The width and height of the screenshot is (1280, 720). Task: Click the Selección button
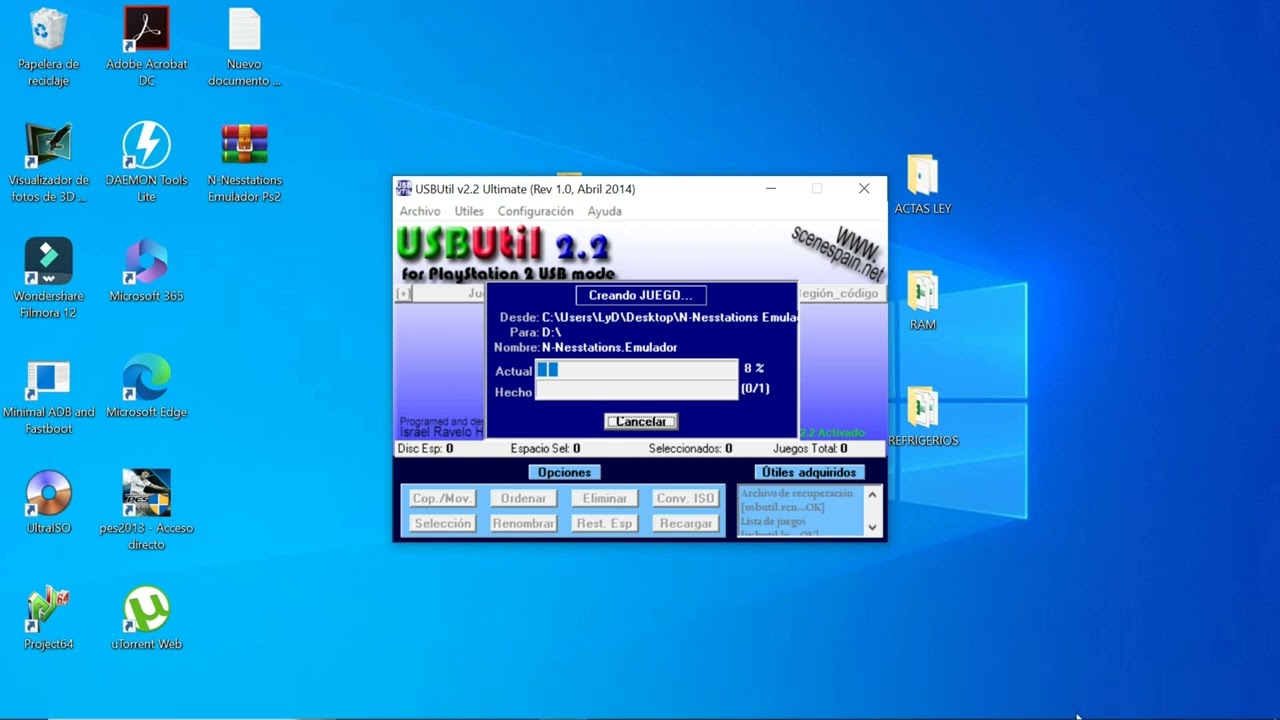tap(442, 523)
